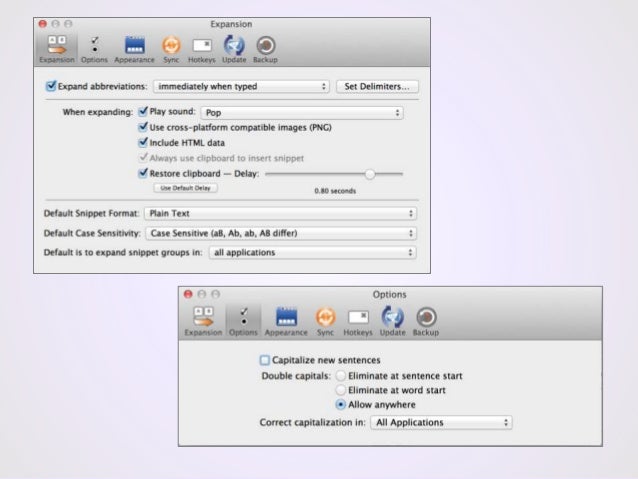The image size is (638, 479).
Task: Open Update pane in Expansion window toolbar
Action: coord(234,49)
